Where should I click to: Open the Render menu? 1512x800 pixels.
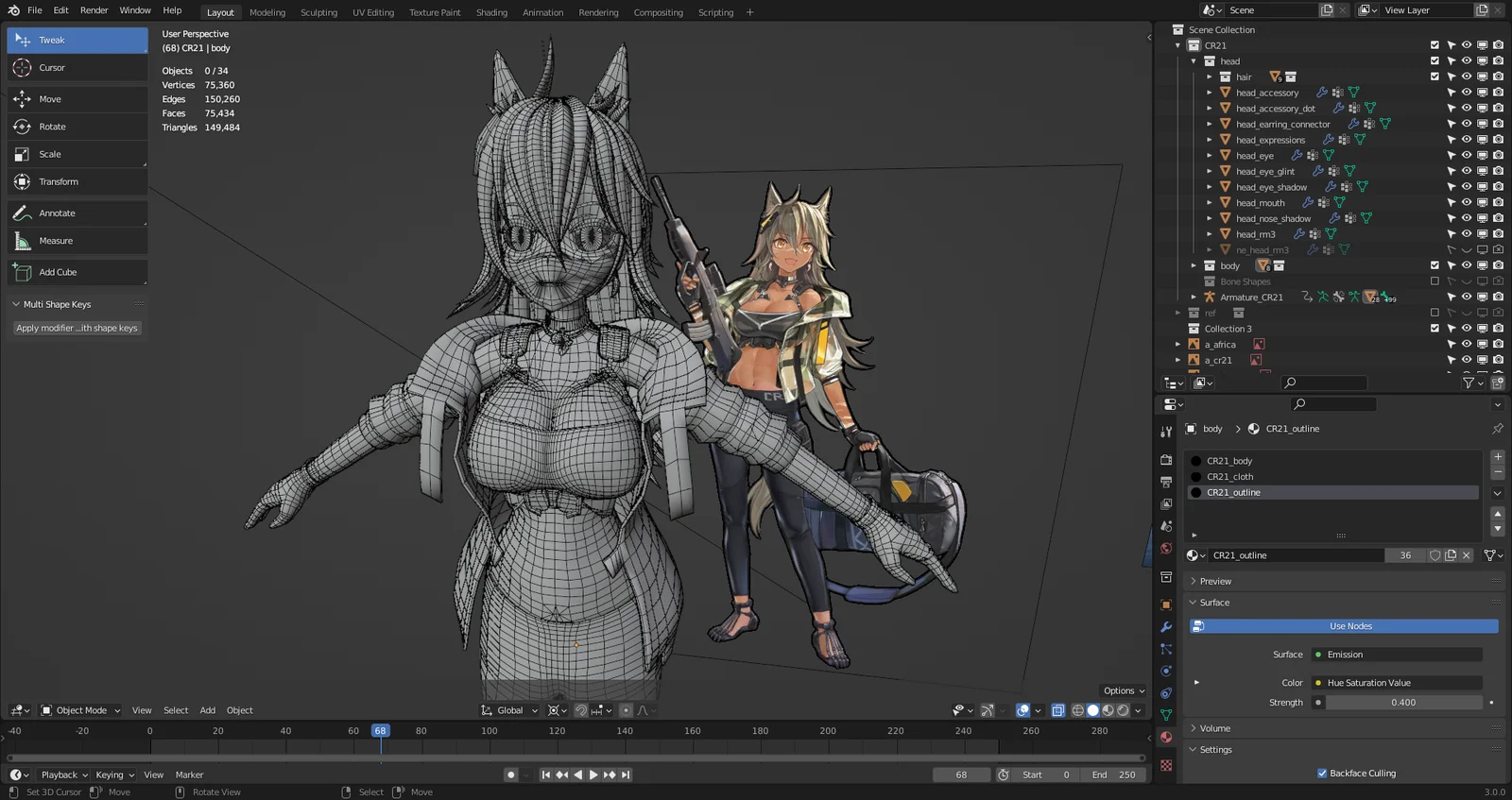[94, 10]
